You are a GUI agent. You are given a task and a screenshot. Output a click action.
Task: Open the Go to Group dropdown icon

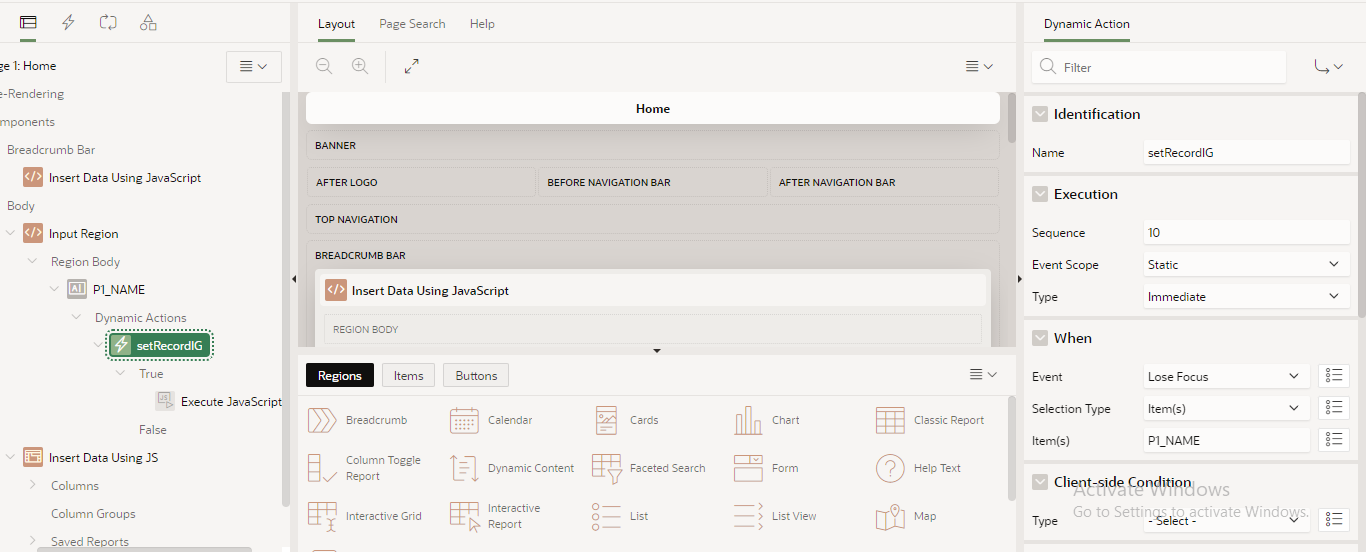point(1328,67)
